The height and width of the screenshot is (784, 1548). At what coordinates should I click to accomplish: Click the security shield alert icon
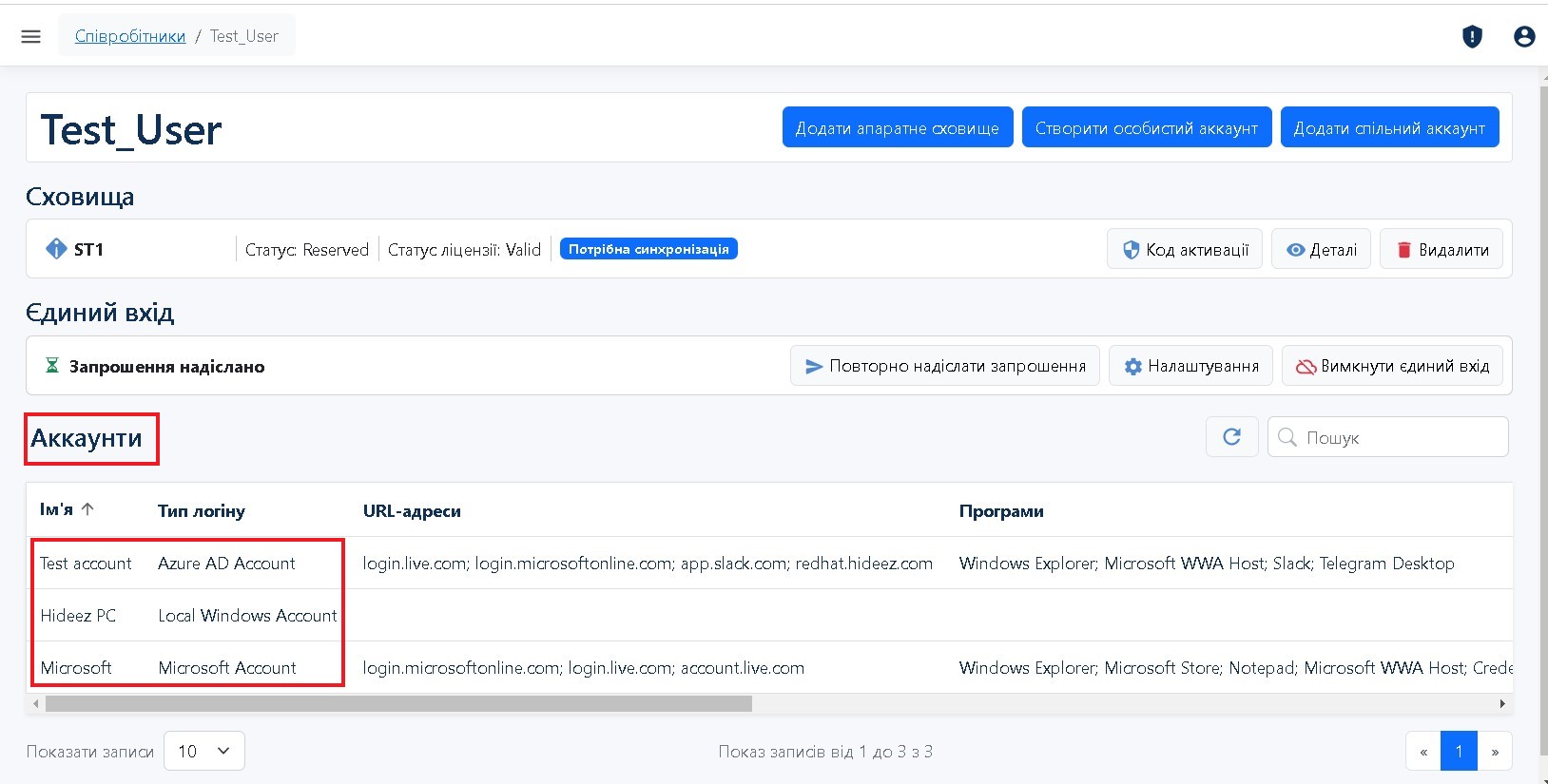click(1472, 36)
